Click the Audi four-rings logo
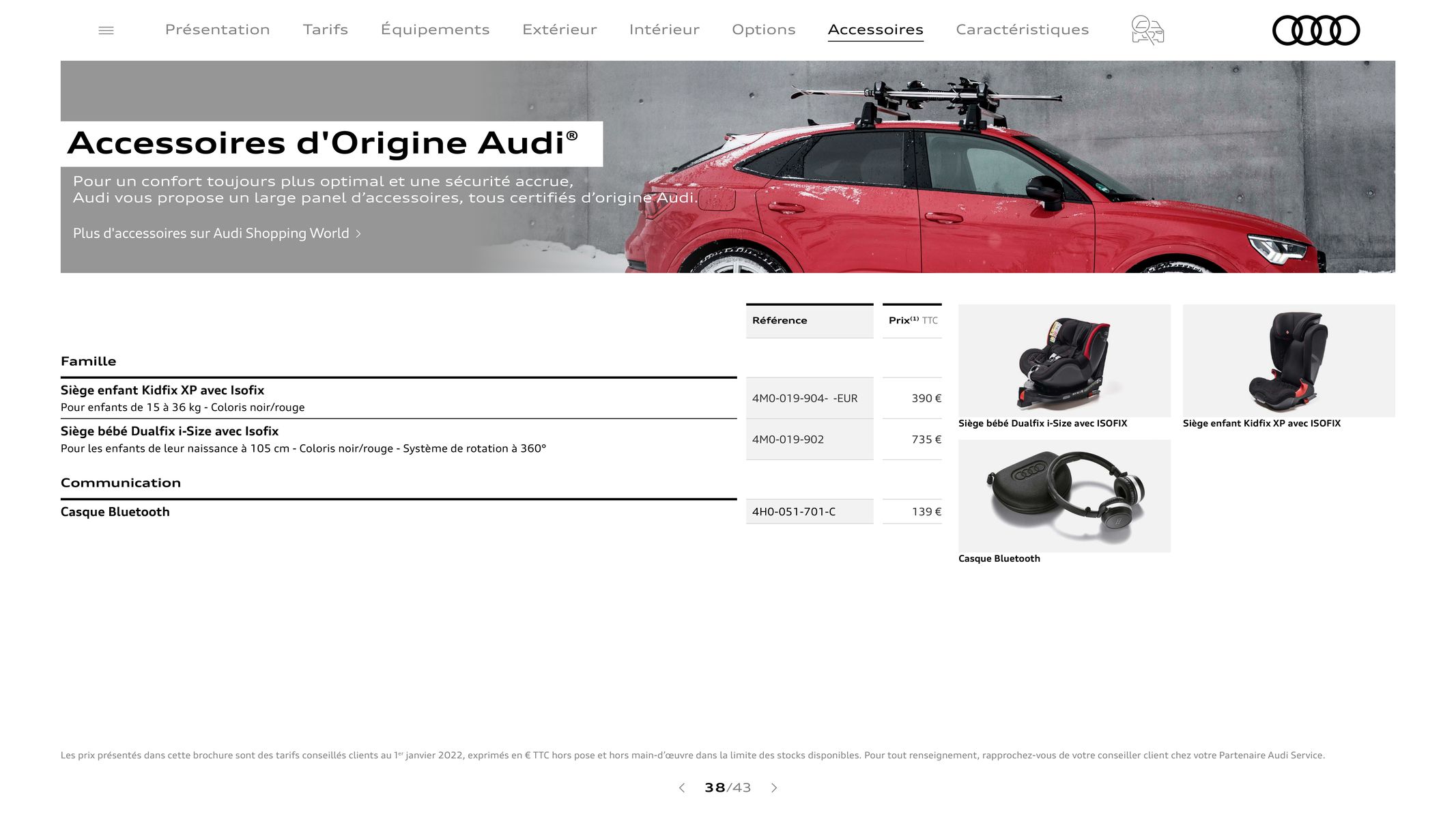Viewport: 1456px width, 819px height. pyautogui.click(x=1316, y=30)
